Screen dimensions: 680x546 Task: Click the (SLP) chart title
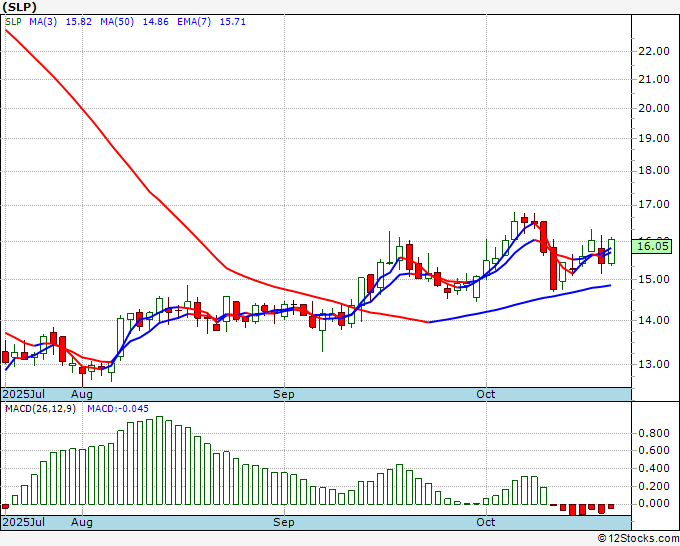[20, 7]
